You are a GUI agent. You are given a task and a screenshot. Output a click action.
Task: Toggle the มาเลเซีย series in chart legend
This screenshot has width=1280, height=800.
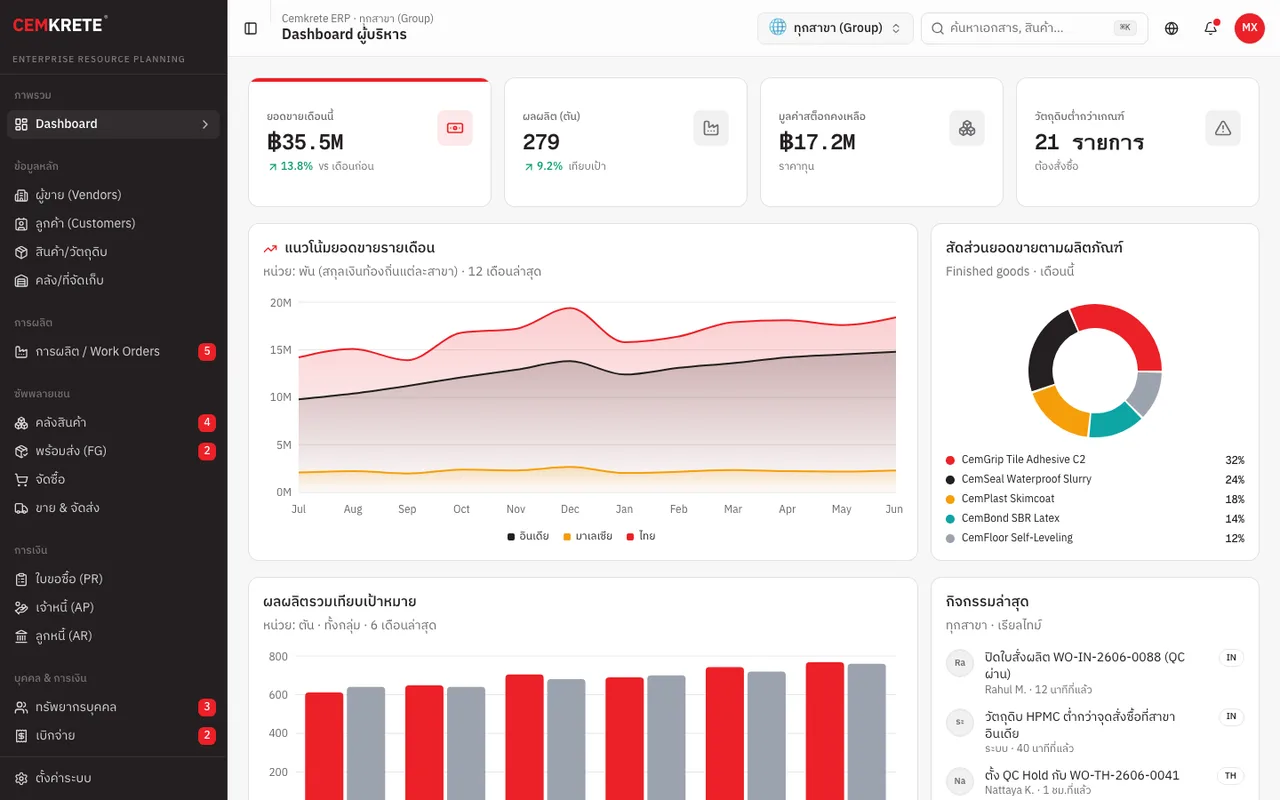588,536
